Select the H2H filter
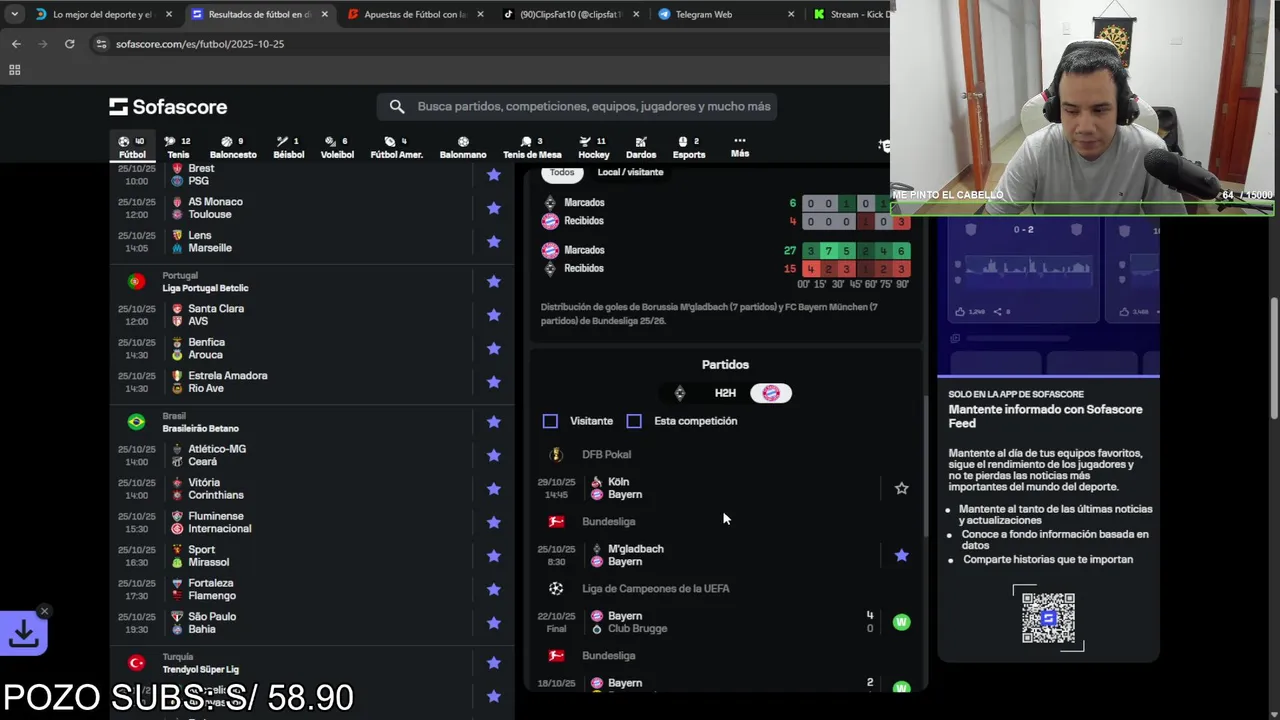This screenshot has width=1280, height=720. (725, 393)
